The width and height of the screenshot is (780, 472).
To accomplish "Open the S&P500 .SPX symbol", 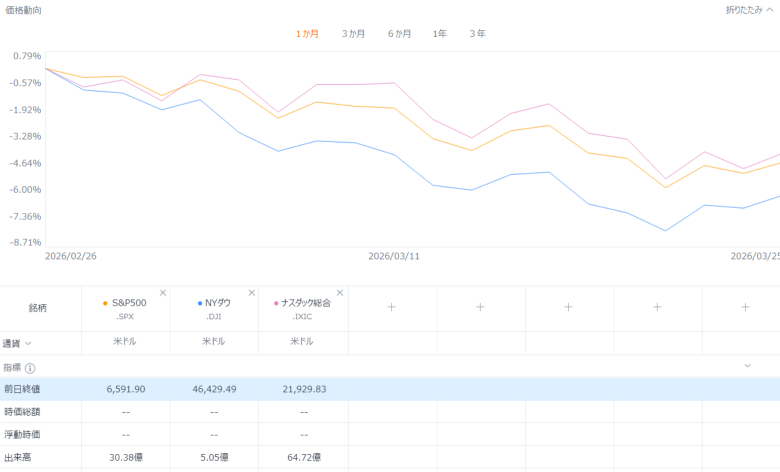I will point(125,317).
